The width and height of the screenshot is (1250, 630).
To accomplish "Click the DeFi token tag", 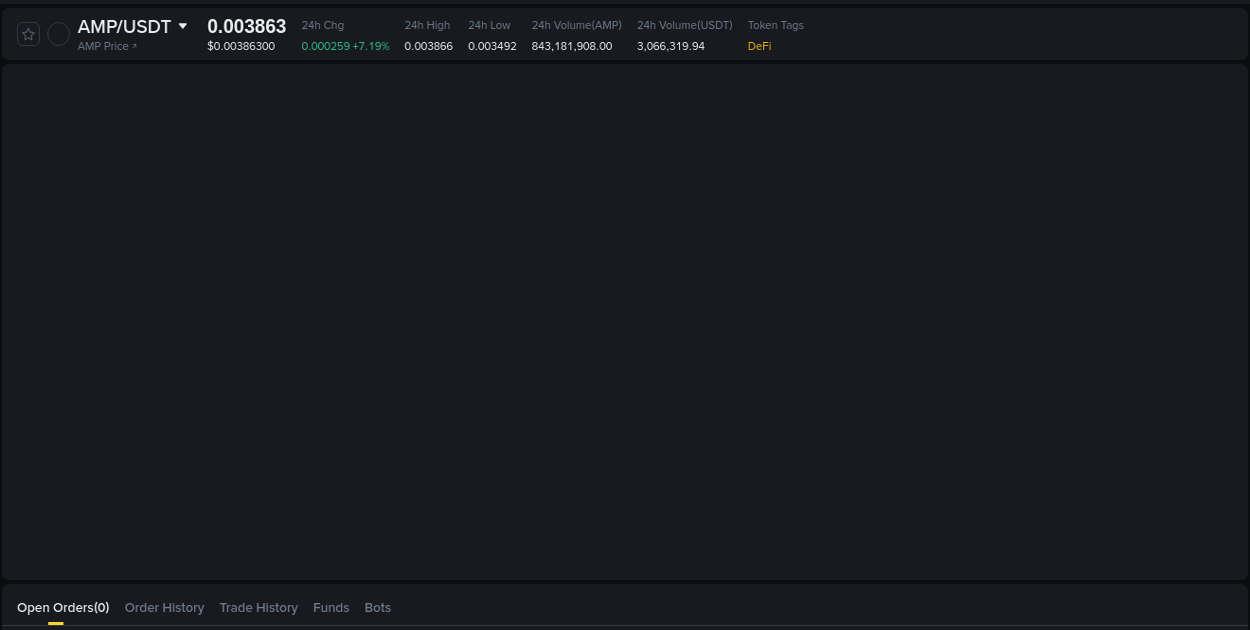I will (759, 46).
